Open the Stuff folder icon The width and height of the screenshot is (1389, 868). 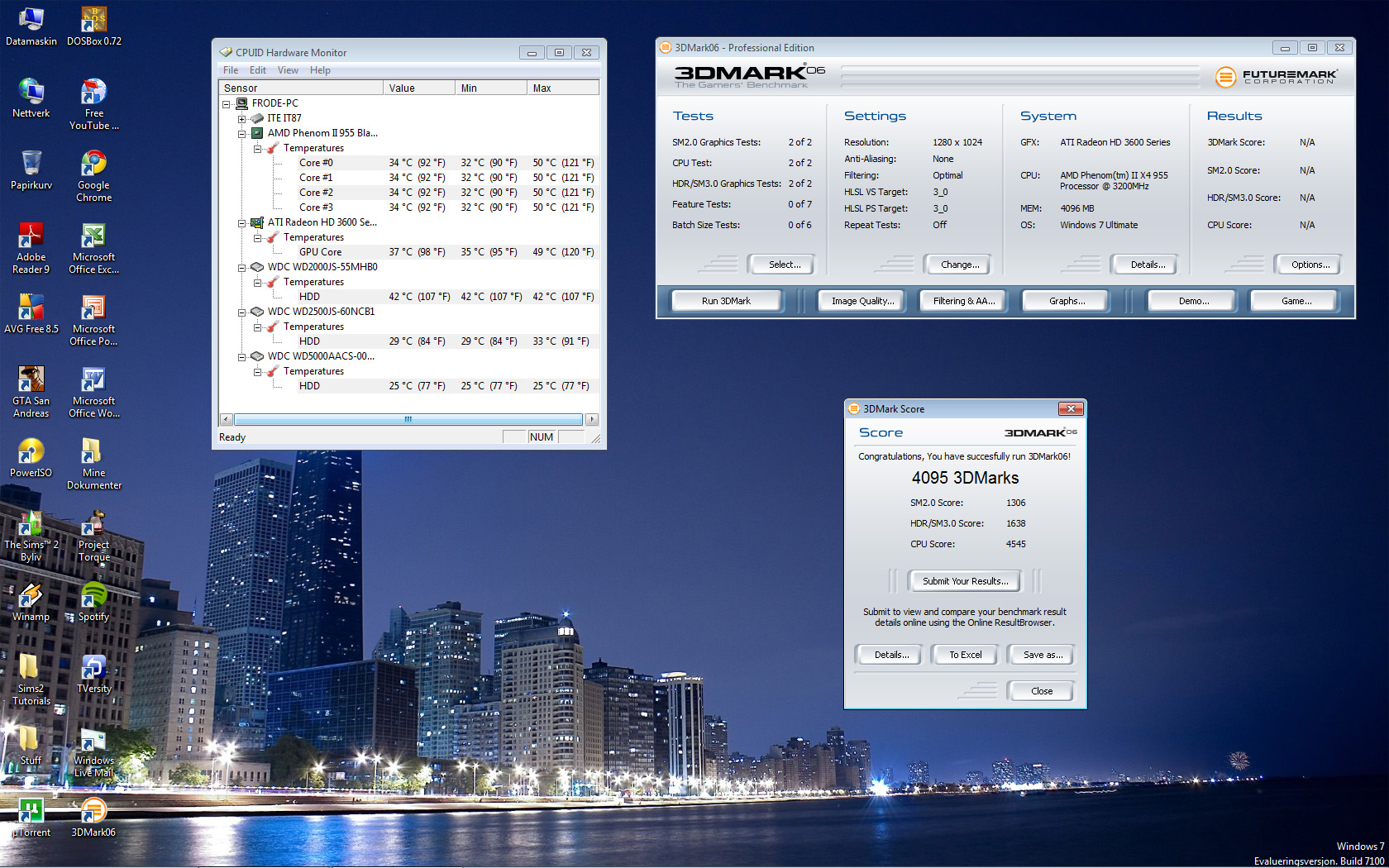(31, 745)
